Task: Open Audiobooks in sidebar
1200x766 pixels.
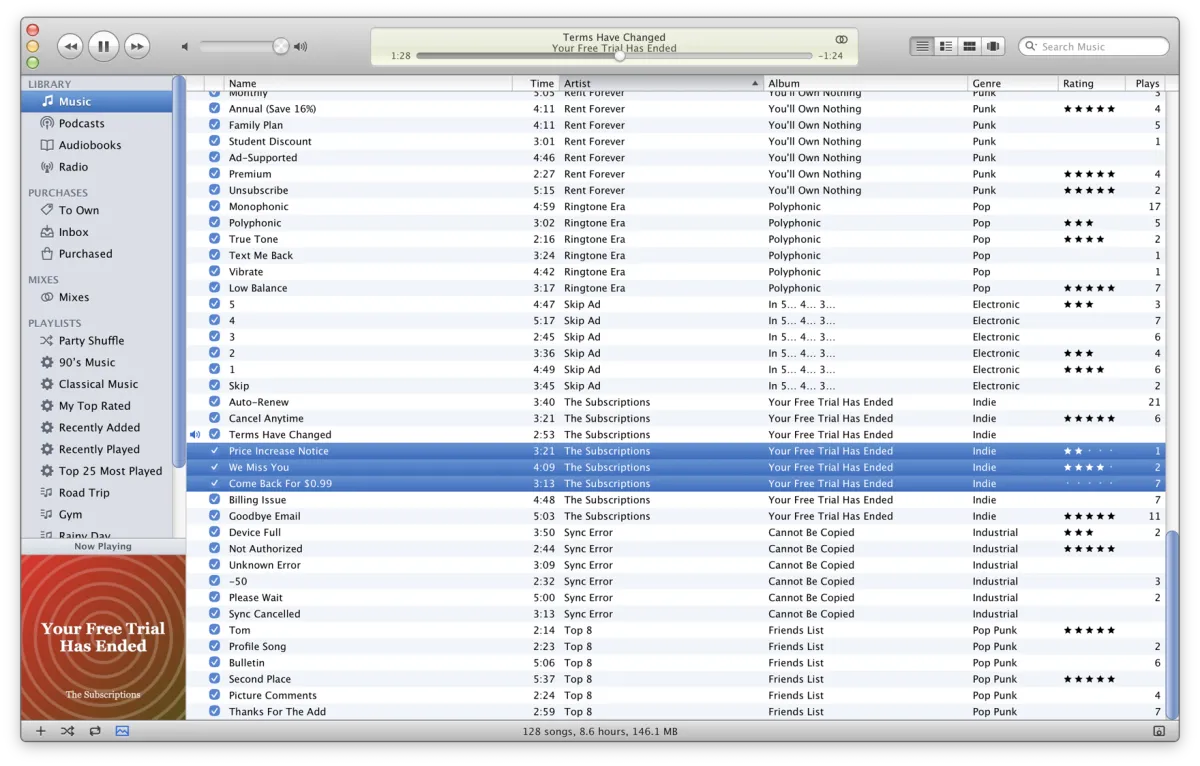Action: (97, 145)
